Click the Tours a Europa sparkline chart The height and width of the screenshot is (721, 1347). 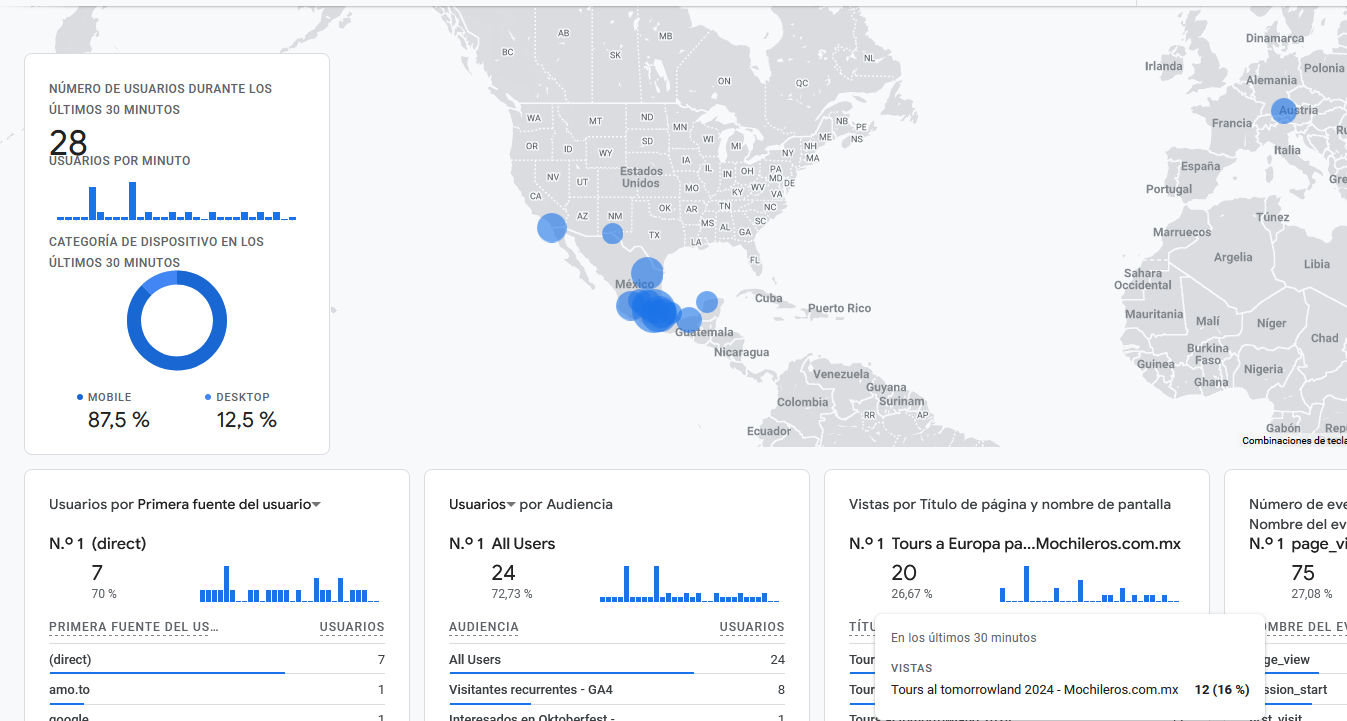[x=1090, y=583]
